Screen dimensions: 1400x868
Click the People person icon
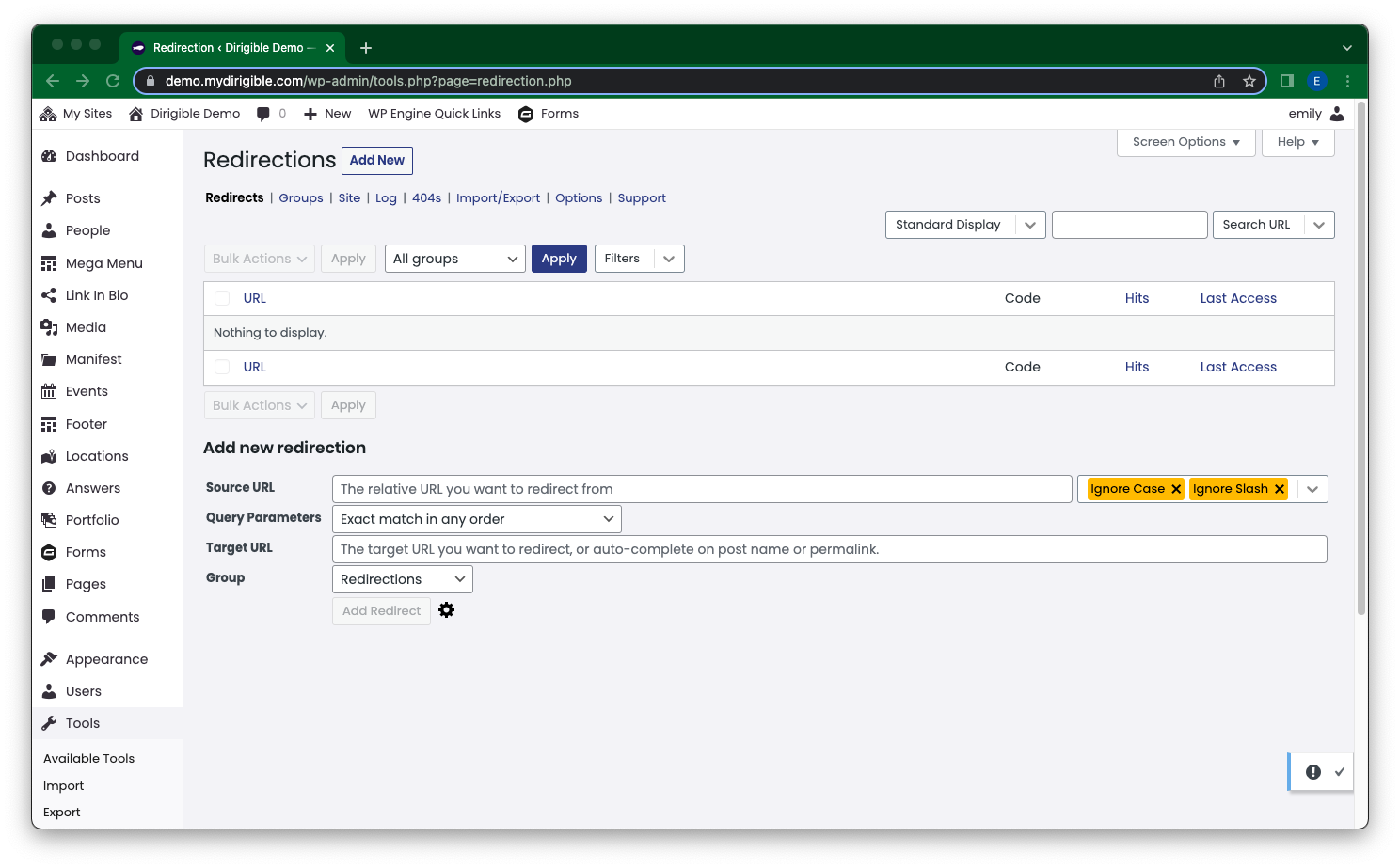coord(49,230)
